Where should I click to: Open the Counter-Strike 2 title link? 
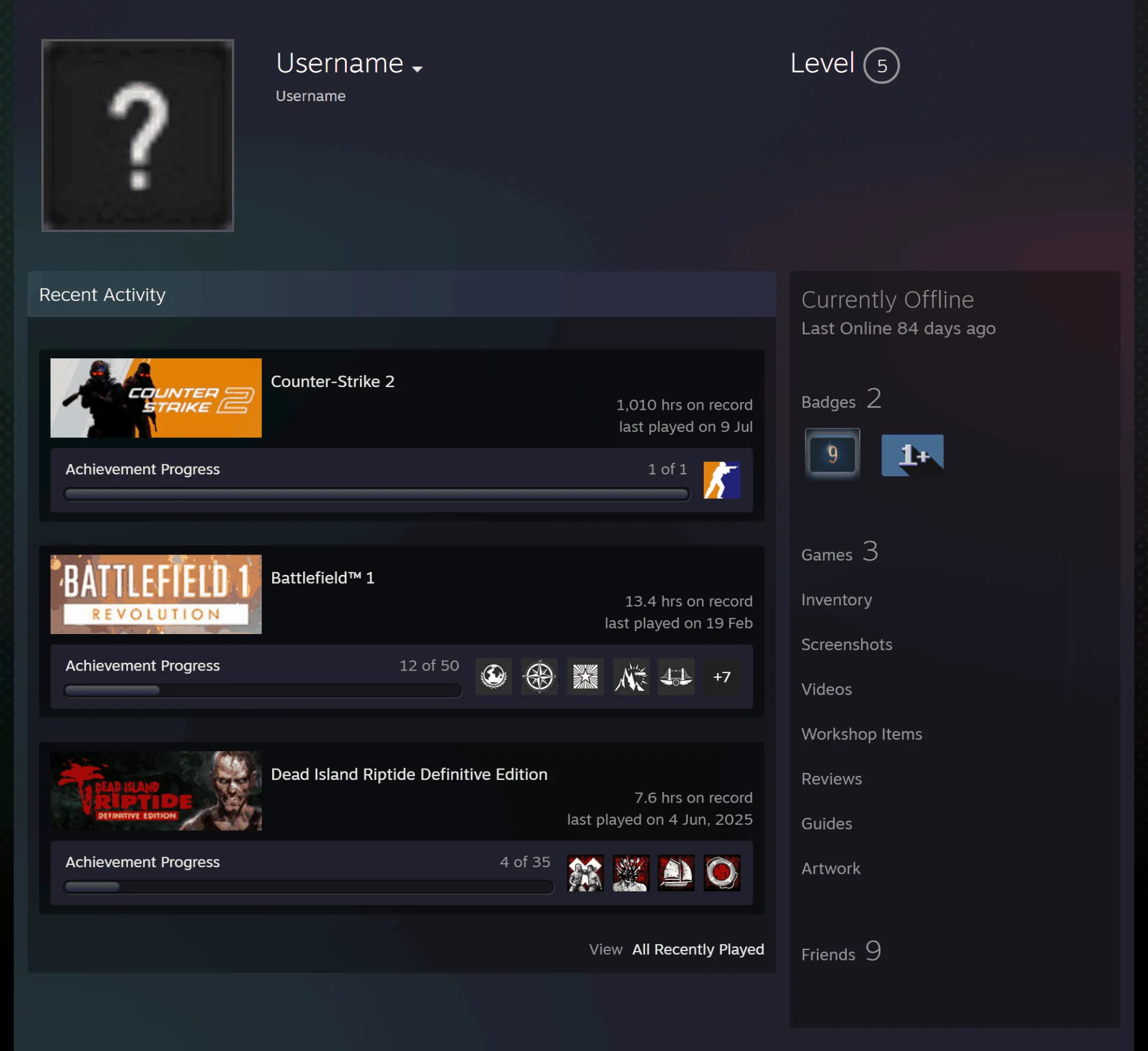coord(332,381)
